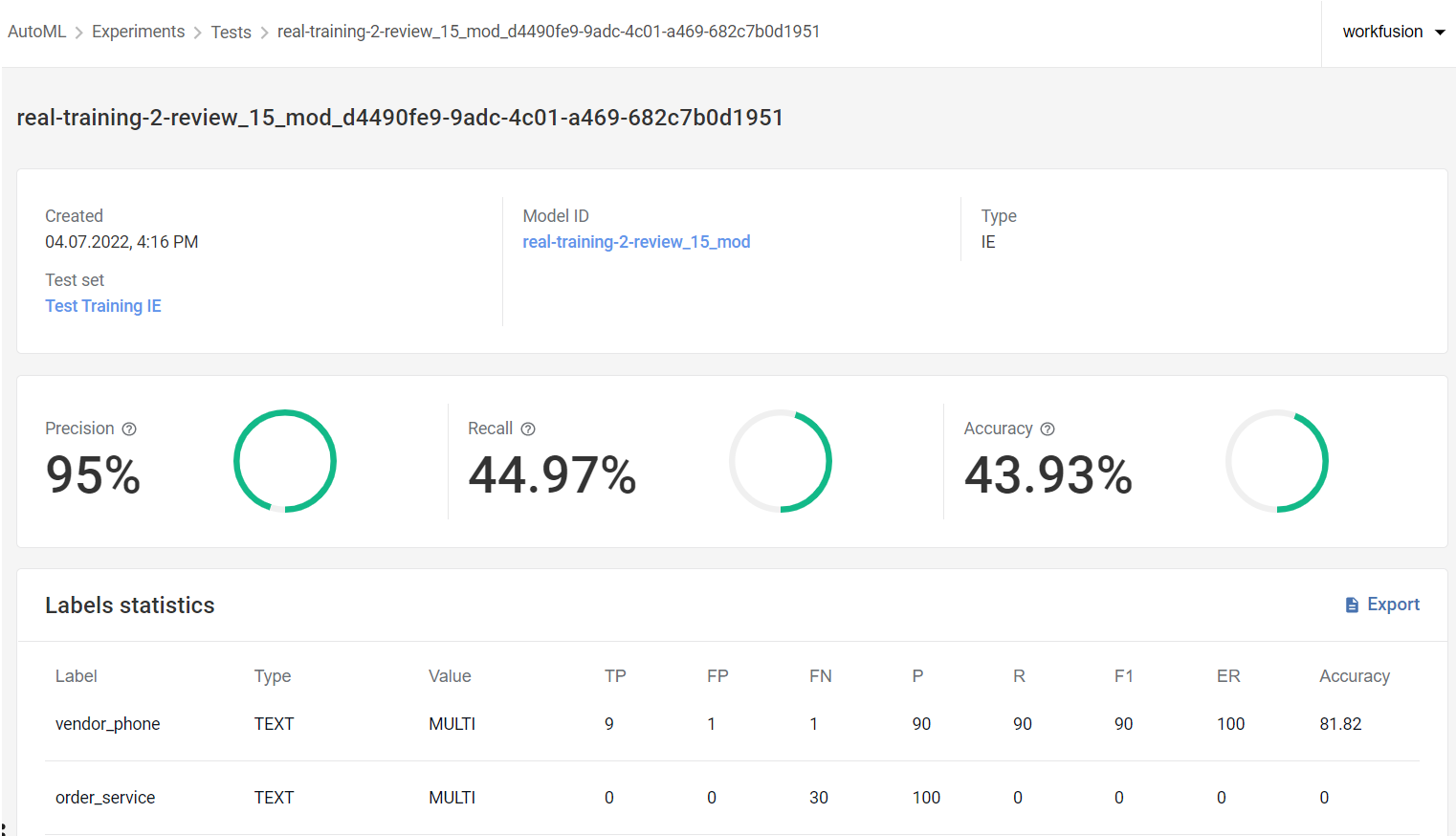Navigate to Experiments breadcrumb
Viewport: 1456px width, 836px height.
coord(139,32)
